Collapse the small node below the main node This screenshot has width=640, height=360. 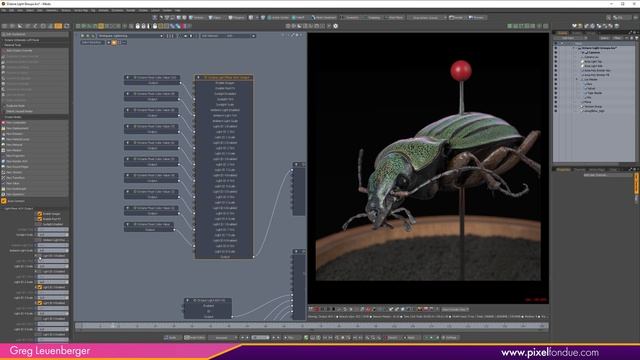click(x=187, y=300)
